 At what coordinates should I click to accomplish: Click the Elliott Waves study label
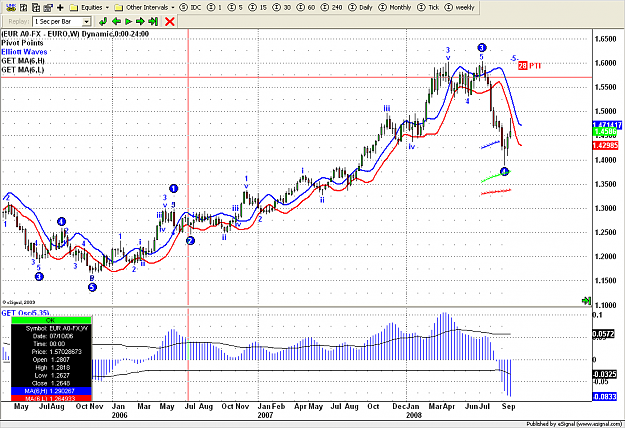(24, 52)
